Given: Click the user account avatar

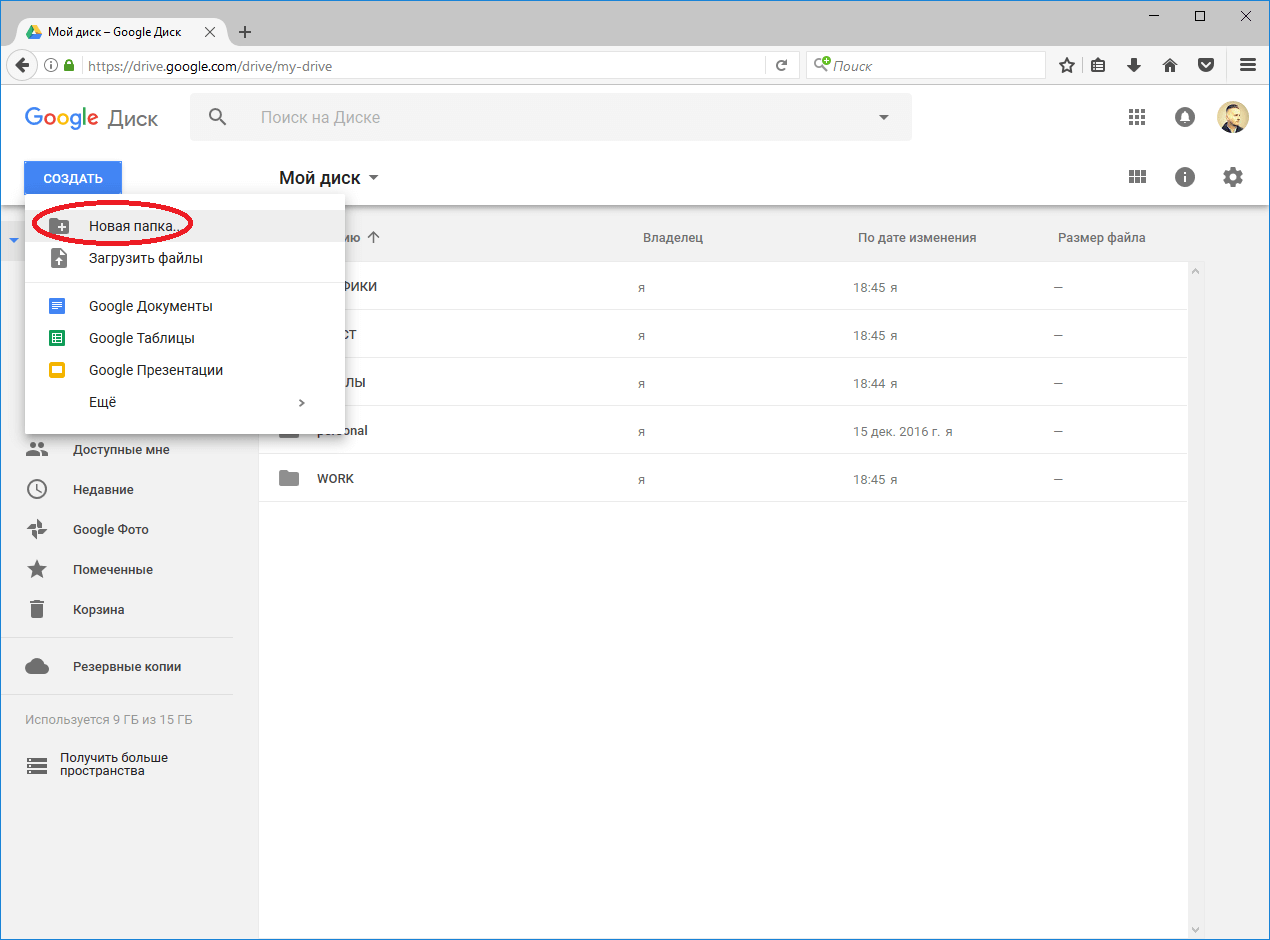Looking at the screenshot, I should click(1232, 117).
